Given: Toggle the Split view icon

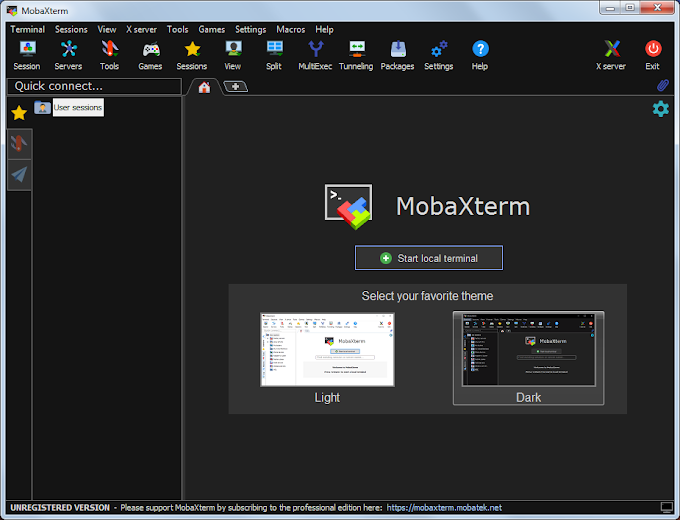Looking at the screenshot, I should [274, 55].
